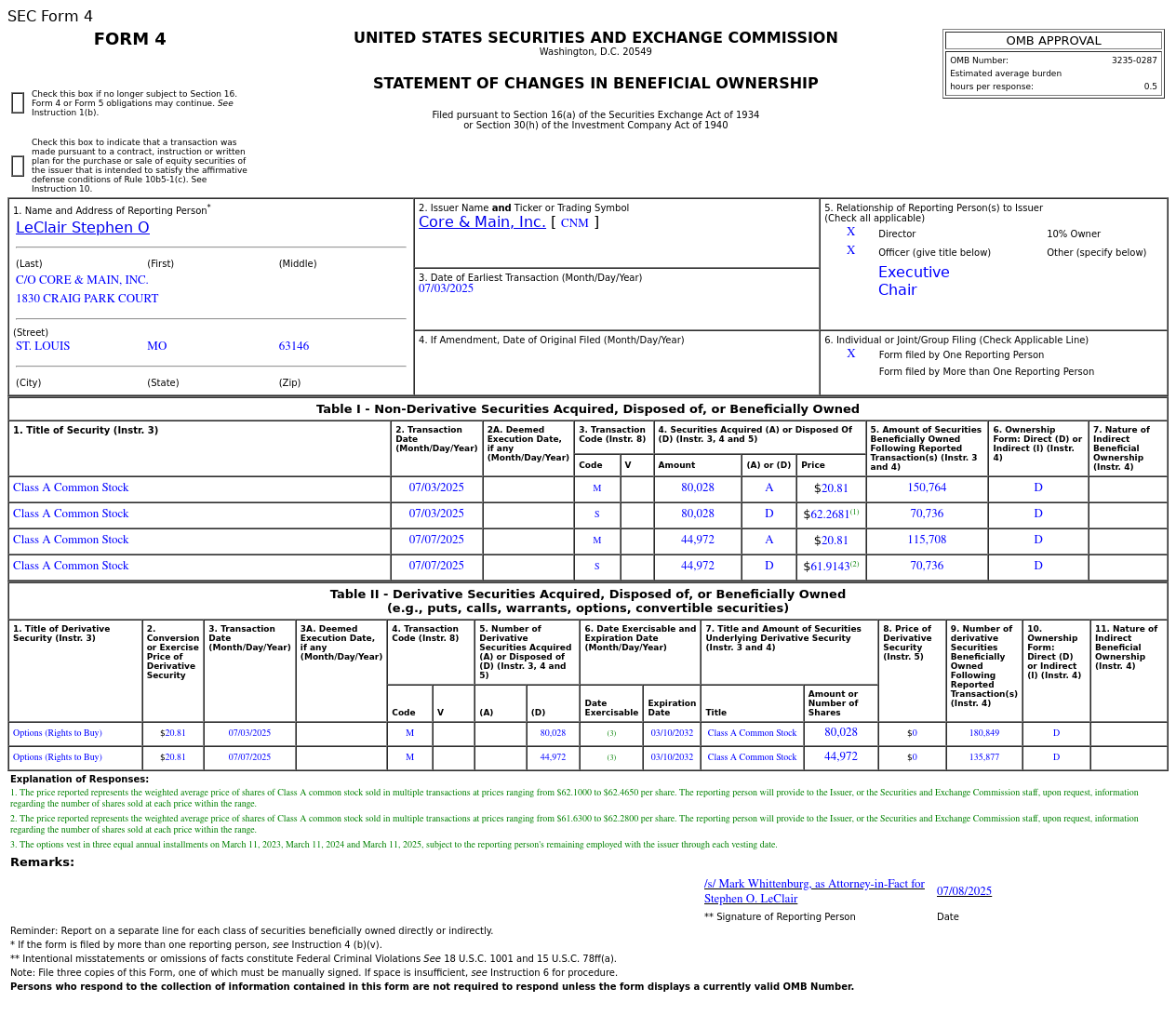This screenshot has width=1176, height=1015.
Task: Click Class A Common Stock in the 150,764 row
Action: 71,487
